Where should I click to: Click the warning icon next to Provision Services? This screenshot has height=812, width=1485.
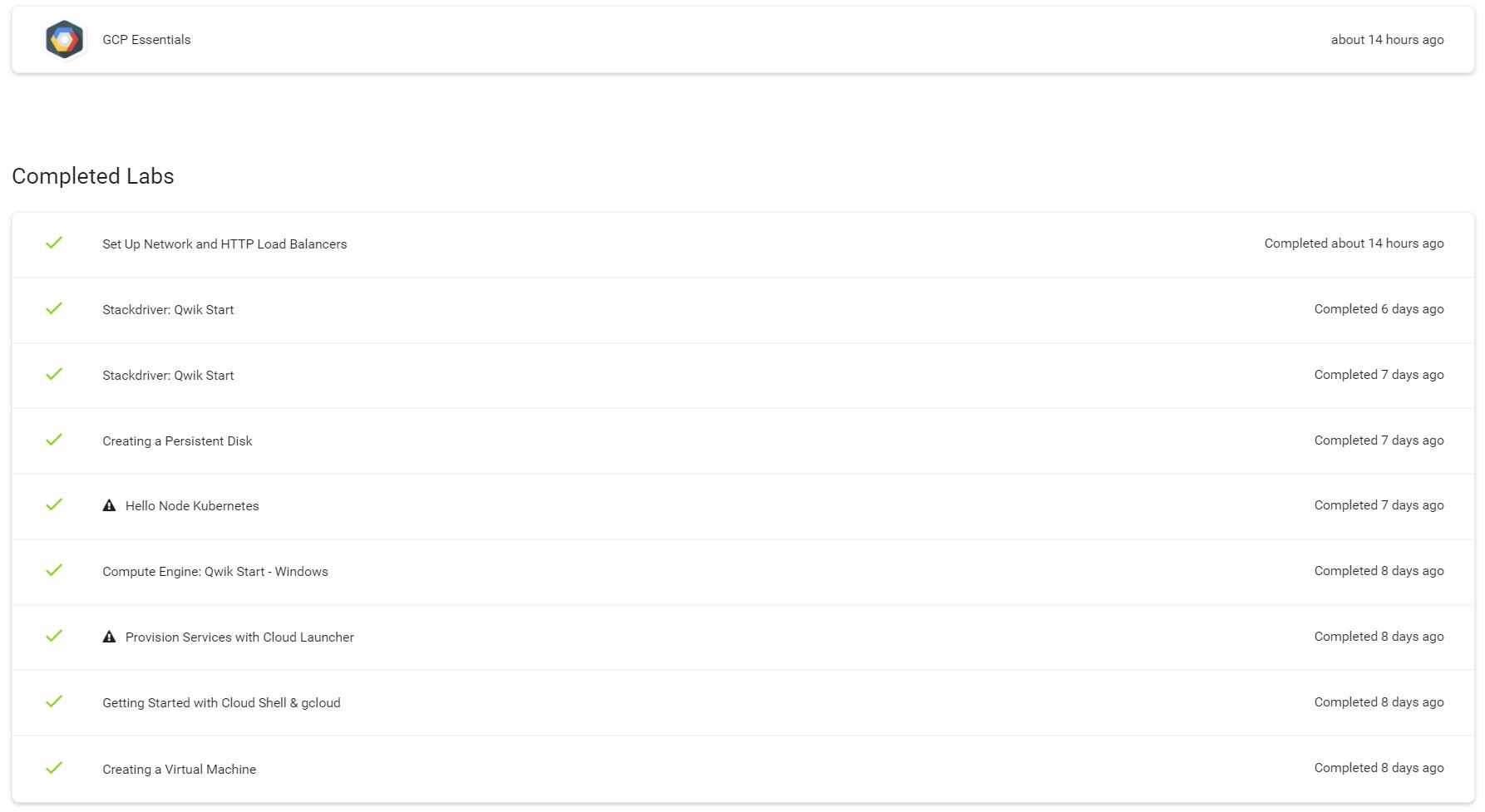[x=109, y=637]
